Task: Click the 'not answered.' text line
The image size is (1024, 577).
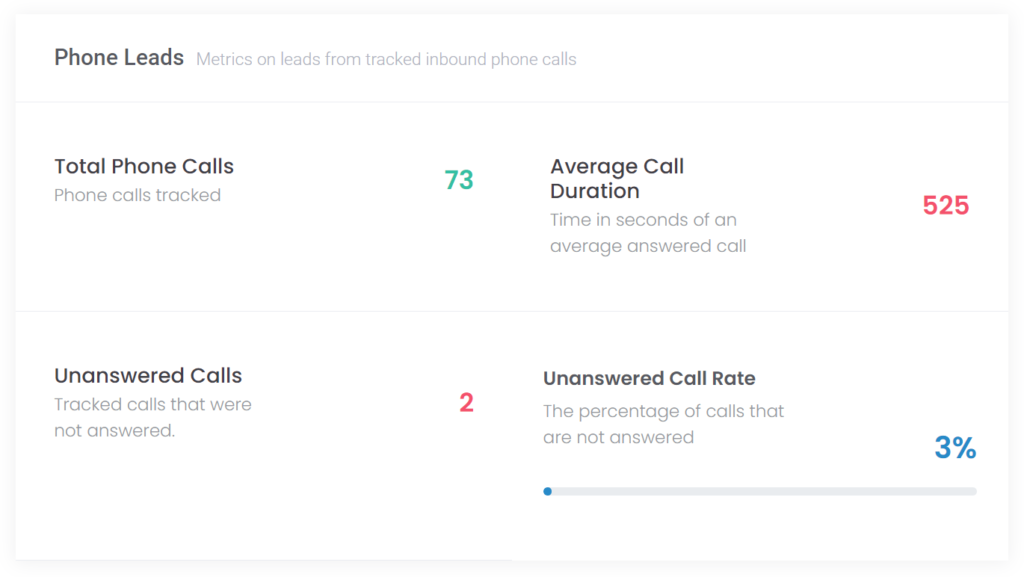Action: [x=114, y=431]
